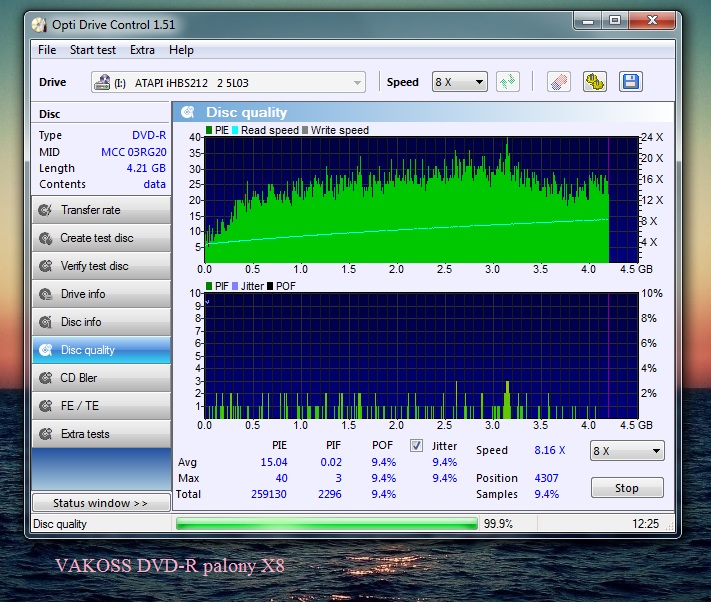Click the PIF max value 3
The height and width of the screenshot is (602, 711).
[338, 478]
